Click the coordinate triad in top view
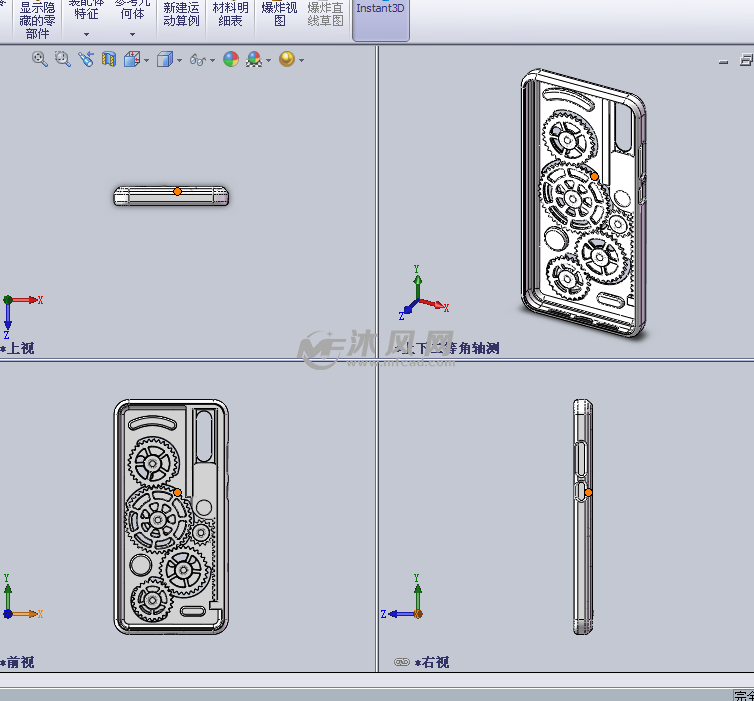 [22, 317]
